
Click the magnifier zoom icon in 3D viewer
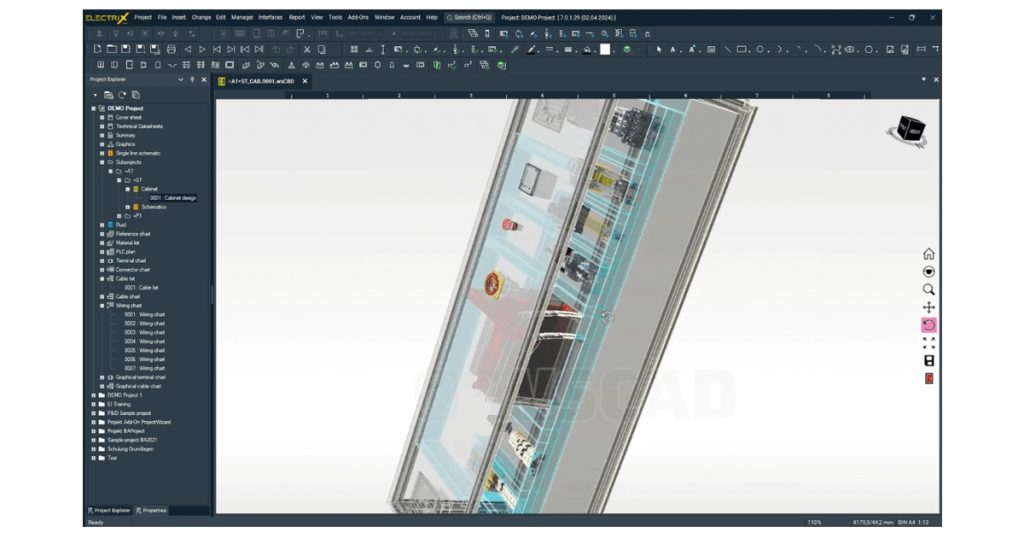(929, 289)
